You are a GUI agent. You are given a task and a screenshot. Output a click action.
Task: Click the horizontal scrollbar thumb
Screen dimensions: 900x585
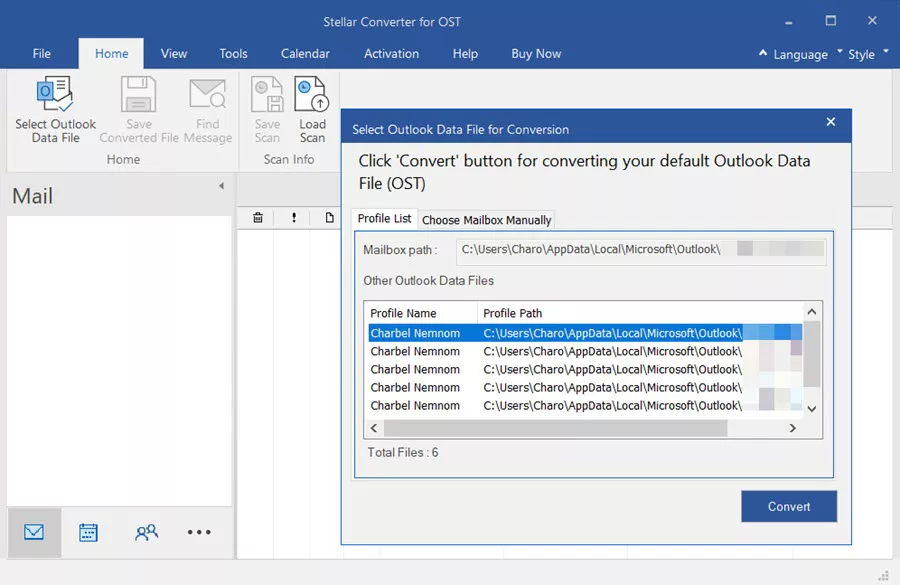[555, 428]
